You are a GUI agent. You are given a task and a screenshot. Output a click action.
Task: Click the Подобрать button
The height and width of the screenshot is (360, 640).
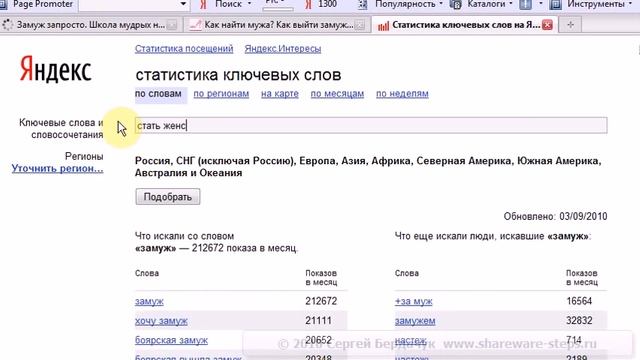[x=168, y=197]
